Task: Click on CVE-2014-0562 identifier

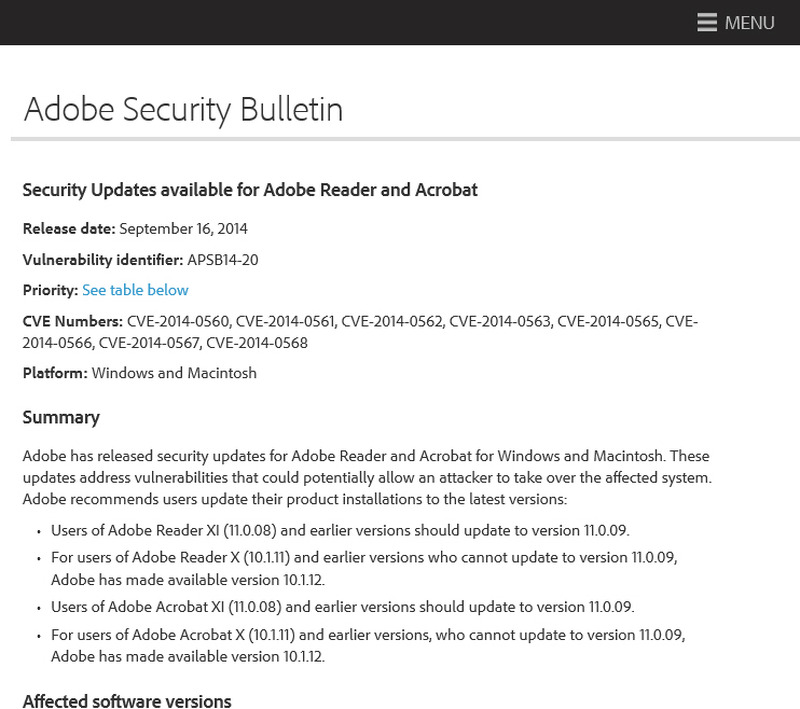Action: point(395,321)
